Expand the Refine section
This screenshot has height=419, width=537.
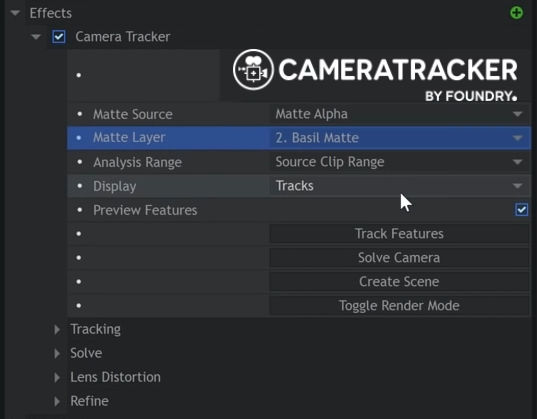pyautogui.click(x=57, y=402)
